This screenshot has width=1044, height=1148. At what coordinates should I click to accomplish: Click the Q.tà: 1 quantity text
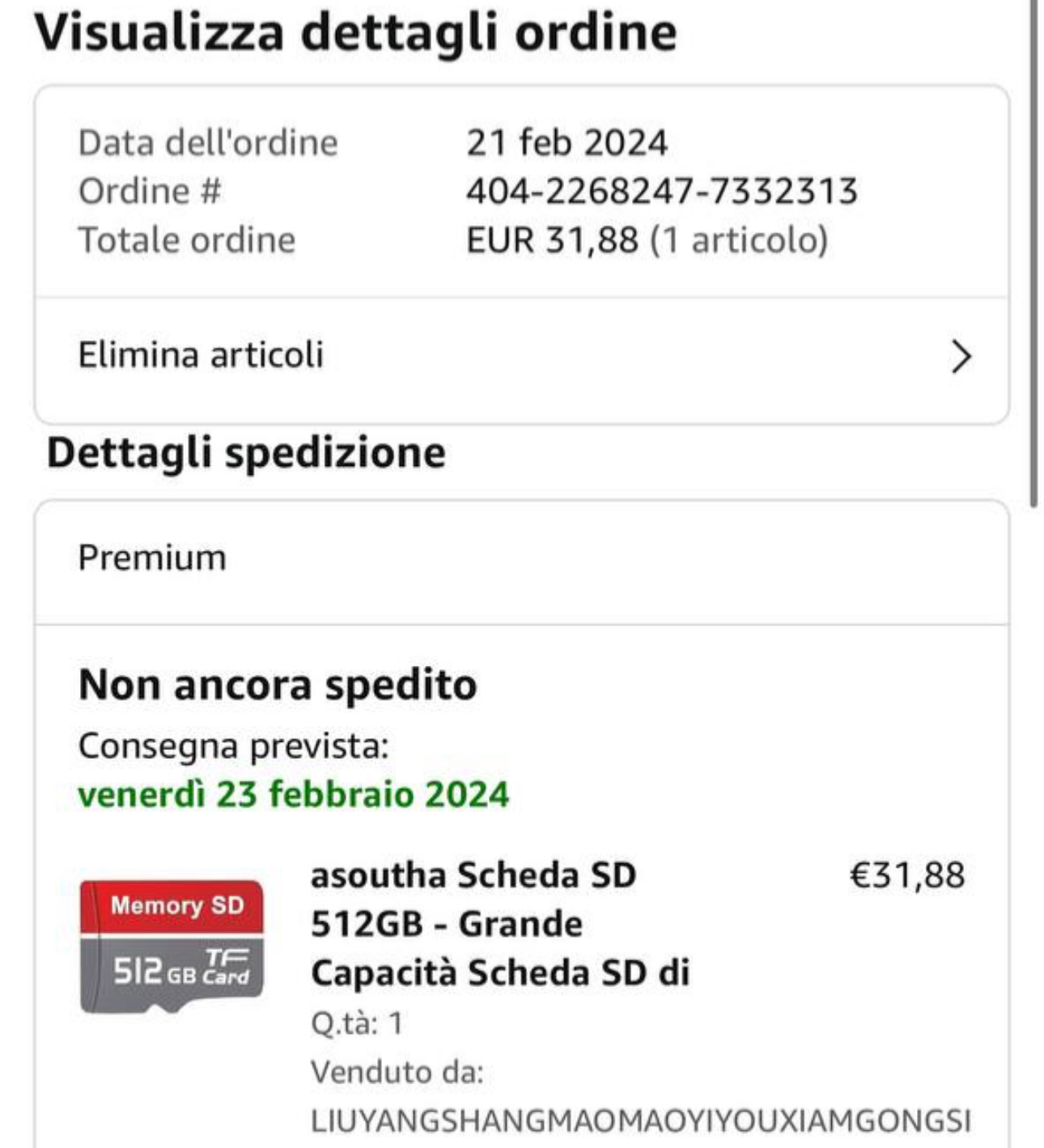click(x=357, y=1023)
